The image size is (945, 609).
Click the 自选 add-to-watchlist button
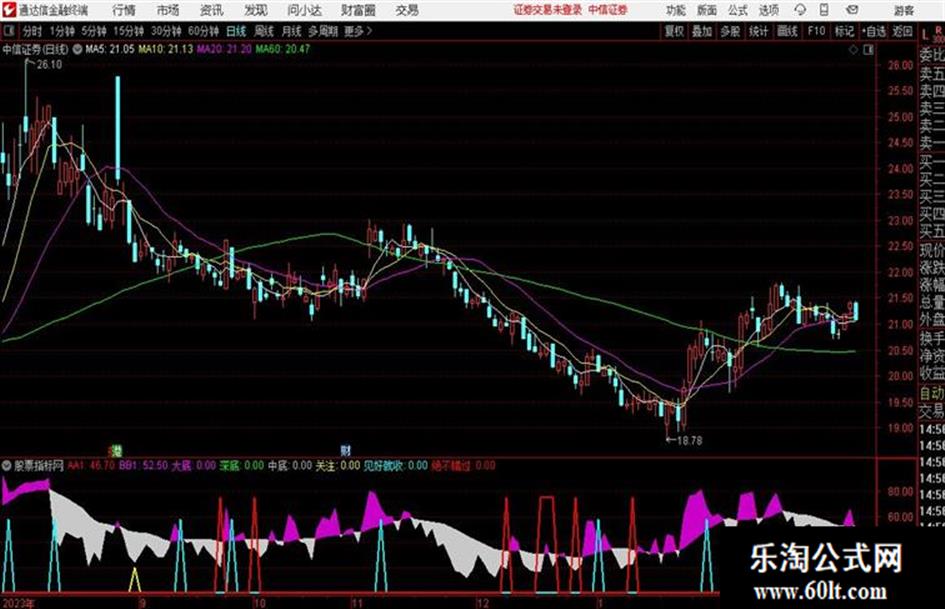coord(873,31)
